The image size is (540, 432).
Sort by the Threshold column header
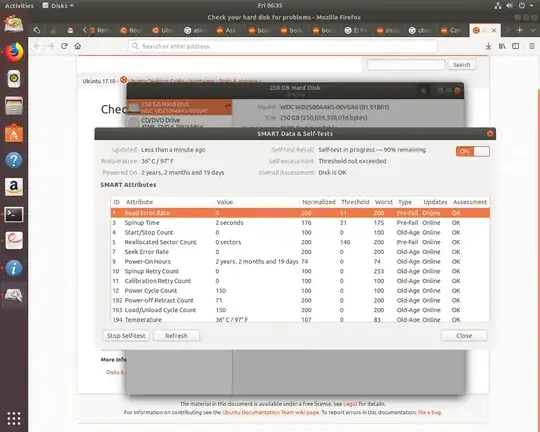[355, 202]
